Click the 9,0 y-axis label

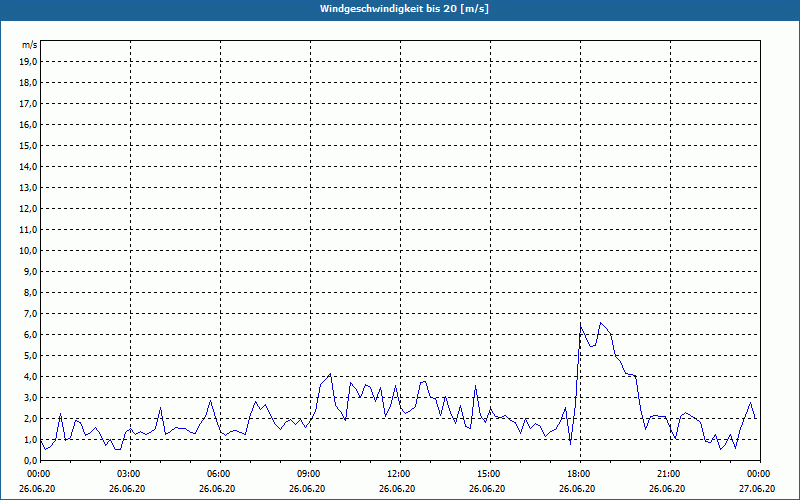pos(30,271)
